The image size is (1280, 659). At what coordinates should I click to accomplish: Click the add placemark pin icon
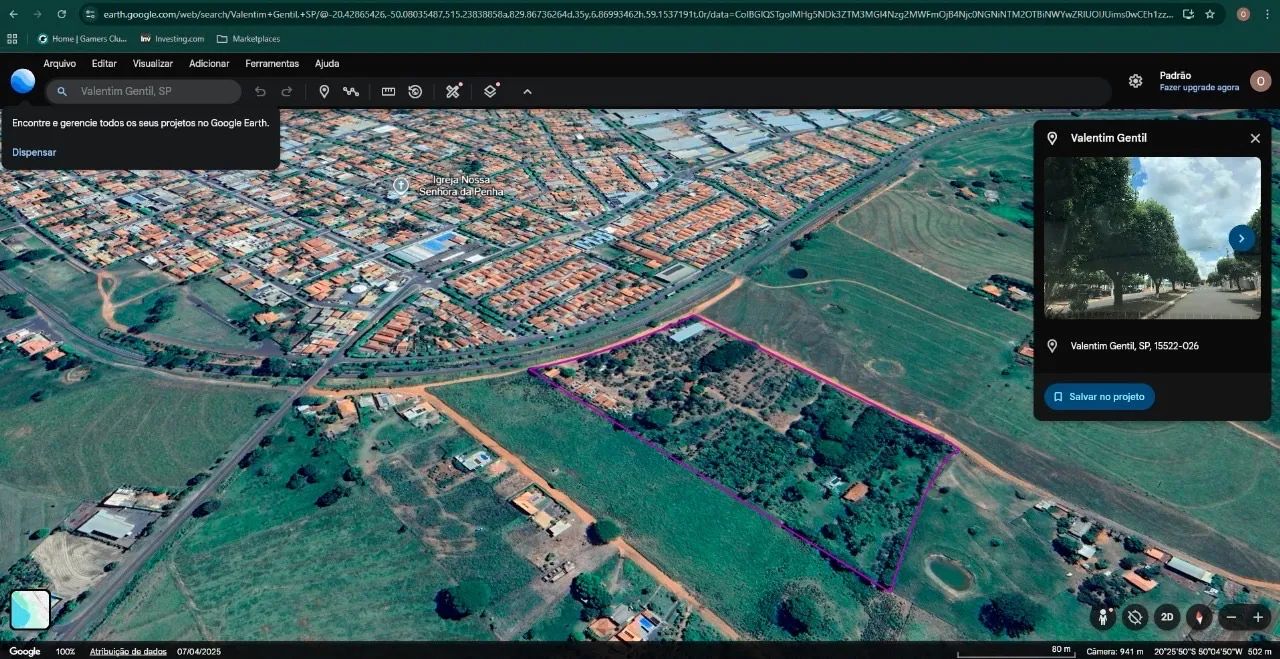click(324, 91)
